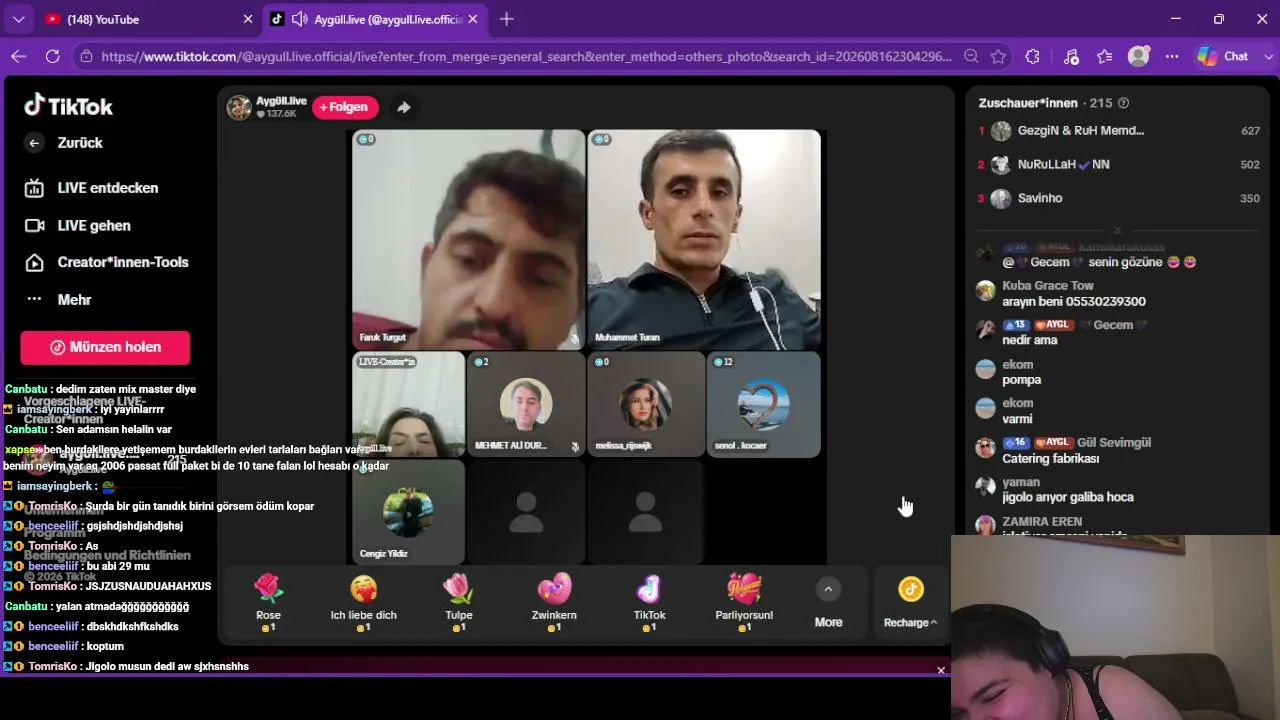Open the browser profile avatar

coord(1139,57)
